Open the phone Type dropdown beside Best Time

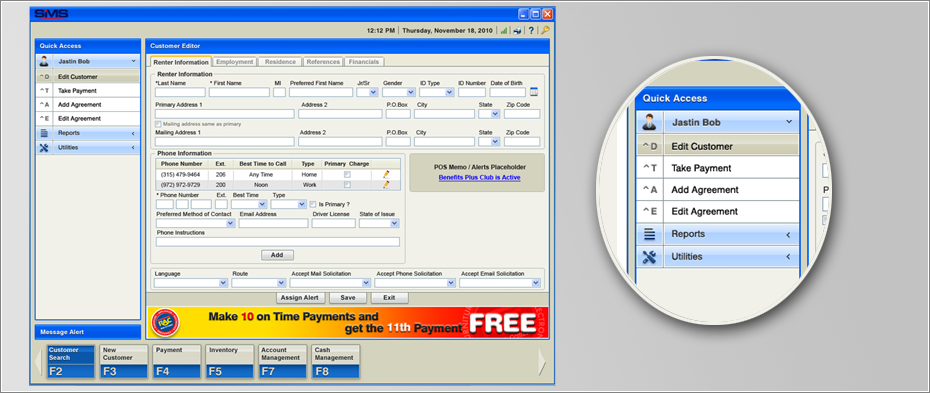pyautogui.click(x=288, y=204)
